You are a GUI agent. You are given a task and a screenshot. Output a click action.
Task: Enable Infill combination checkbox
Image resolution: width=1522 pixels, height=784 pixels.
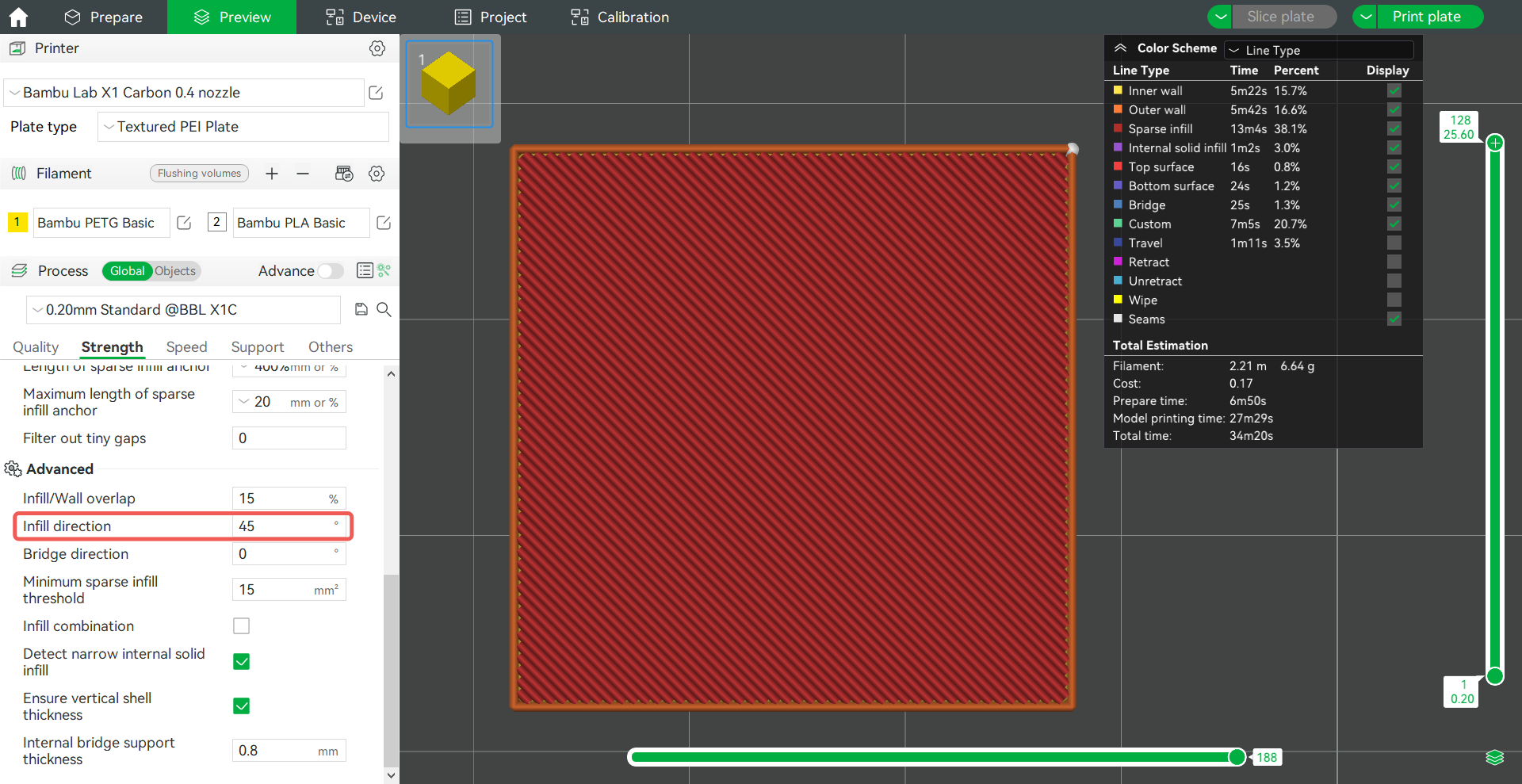(242, 626)
